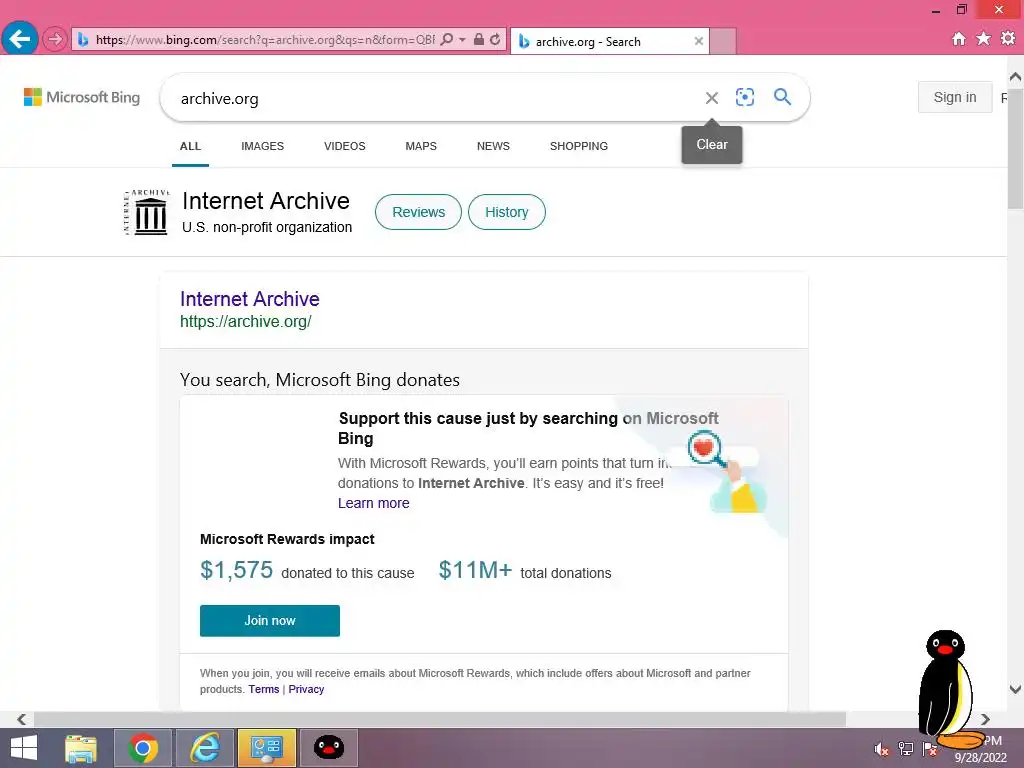The height and width of the screenshot is (768, 1024).
Task: Click the magnifier icon in the address bar
Action: pyautogui.click(x=447, y=39)
